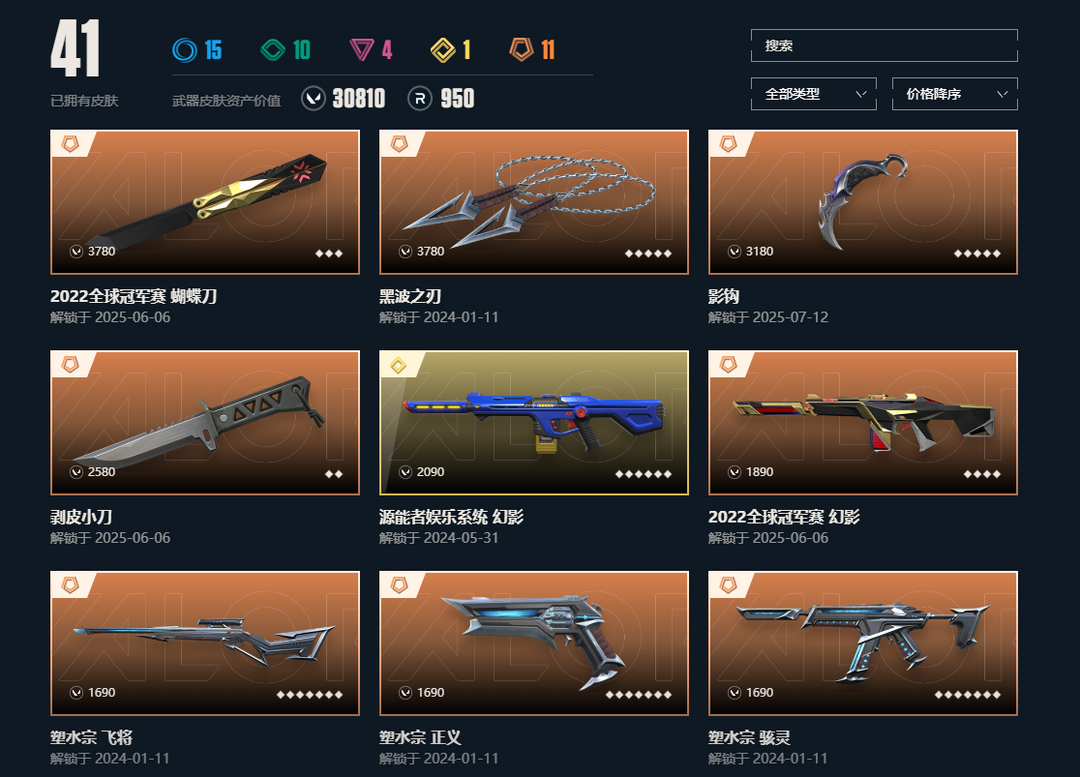The height and width of the screenshot is (777, 1080).
Task: Click the VP currency icon beside 30810
Action: point(313,99)
